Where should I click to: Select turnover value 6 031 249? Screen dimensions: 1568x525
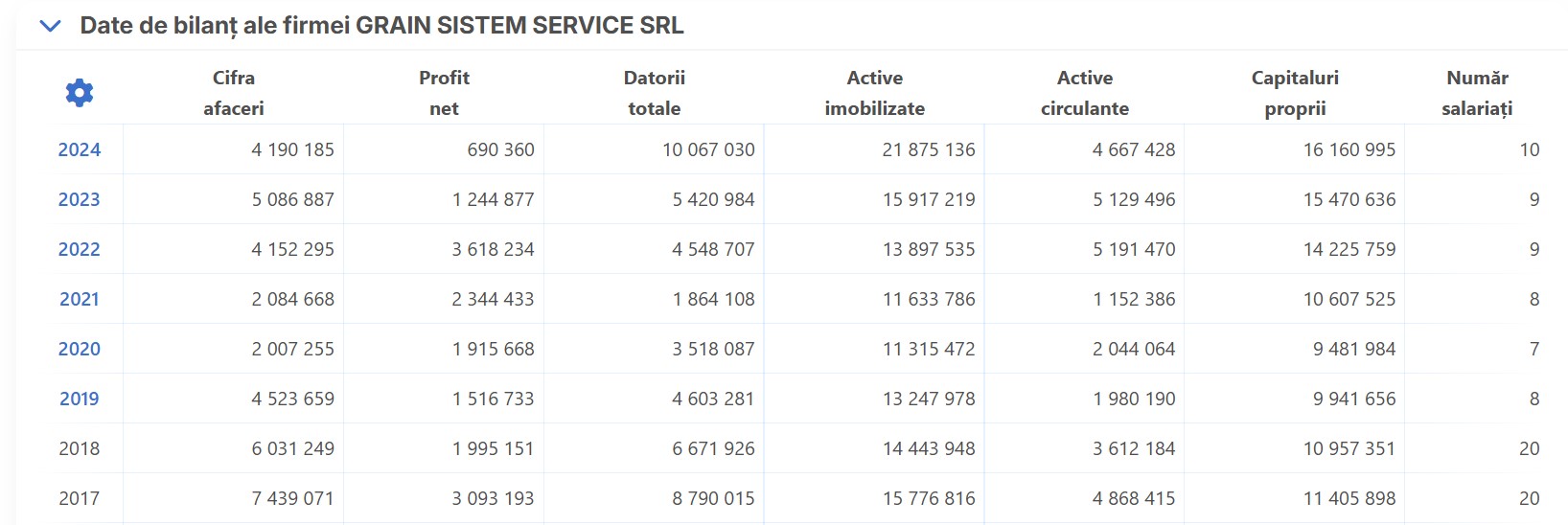(x=293, y=448)
